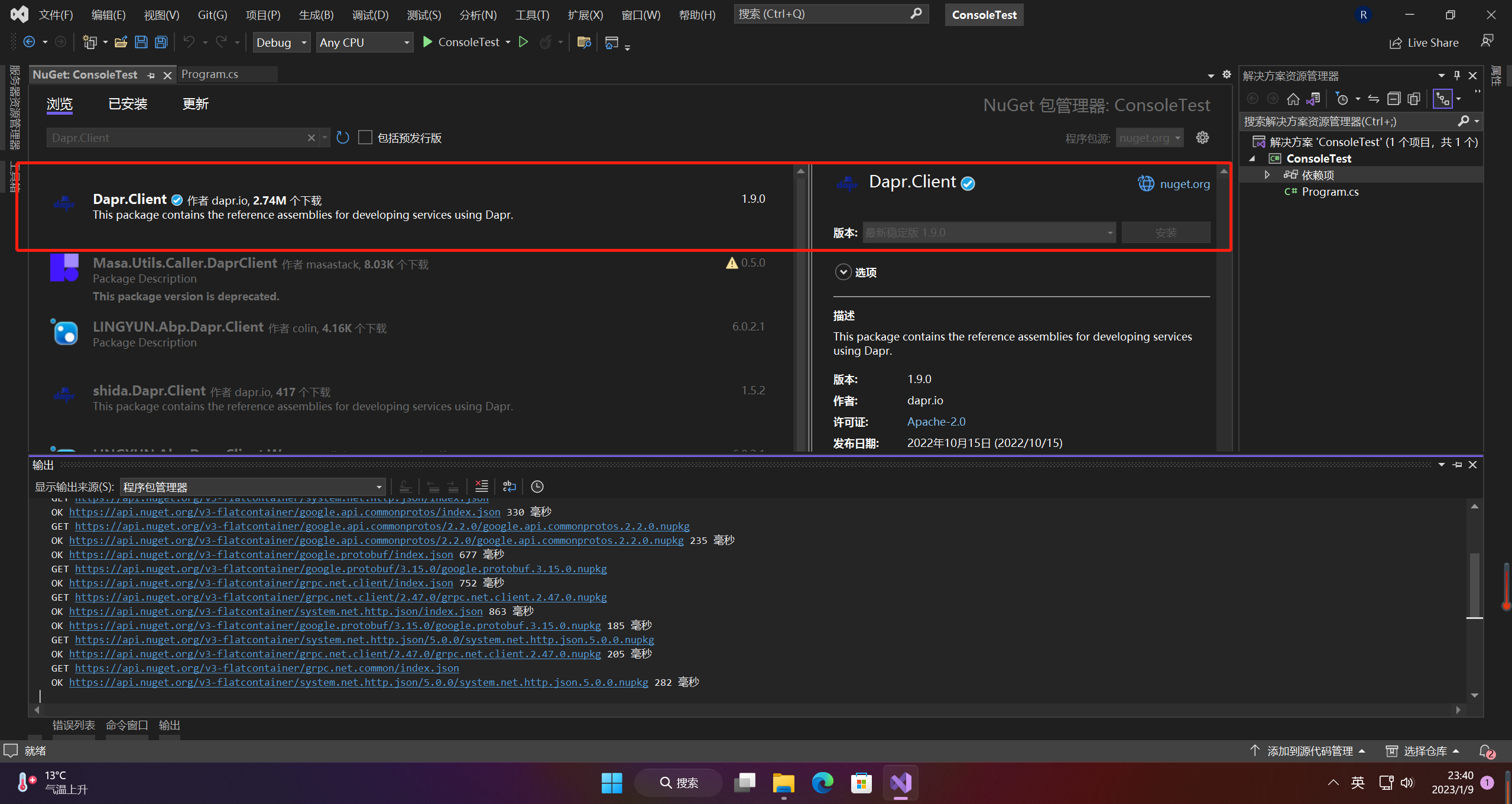Expand the options section chevron
Image resolution: width=1512 pixels, height=804 pixels.
click(842, 272)
